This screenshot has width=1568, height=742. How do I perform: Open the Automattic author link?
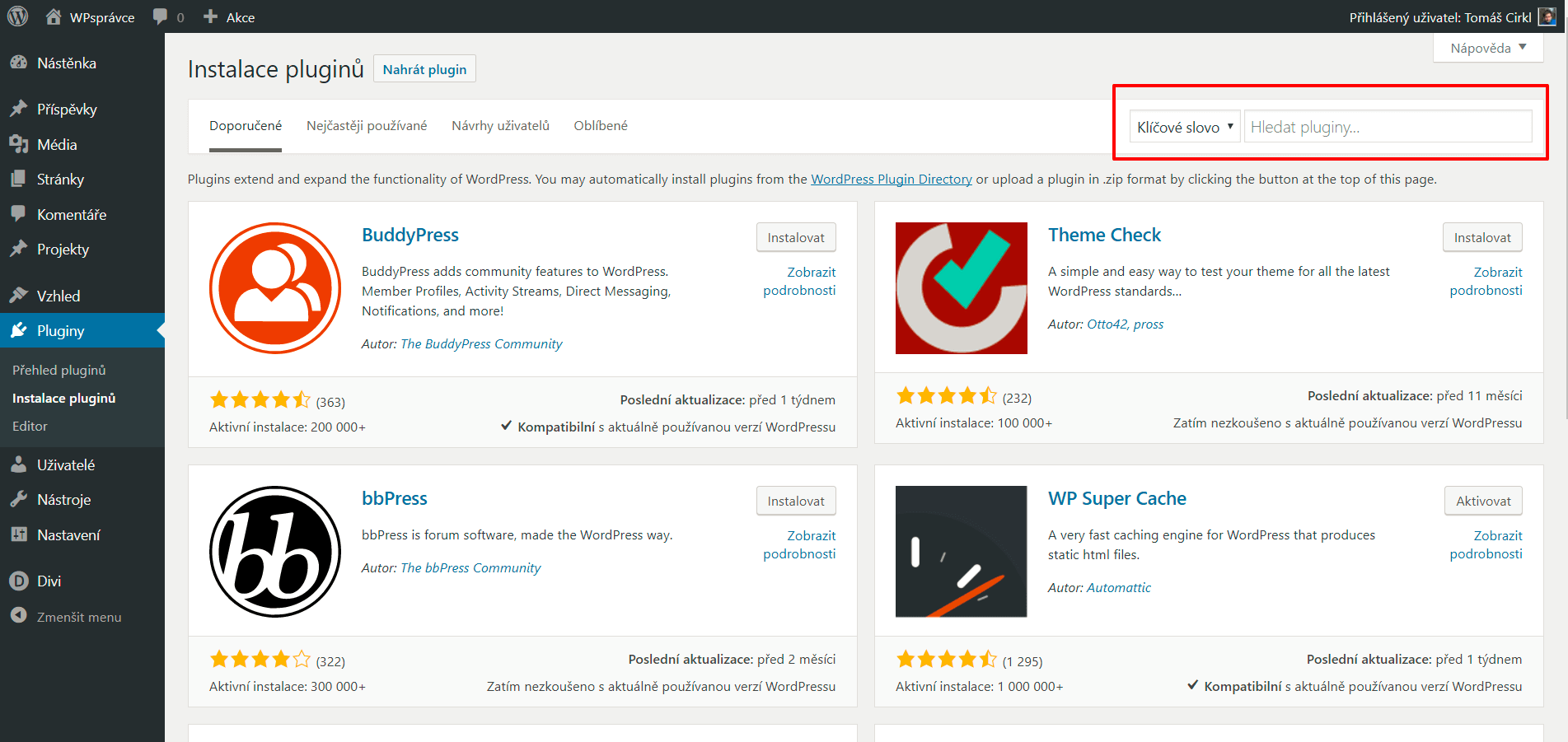pos(1119,587)
